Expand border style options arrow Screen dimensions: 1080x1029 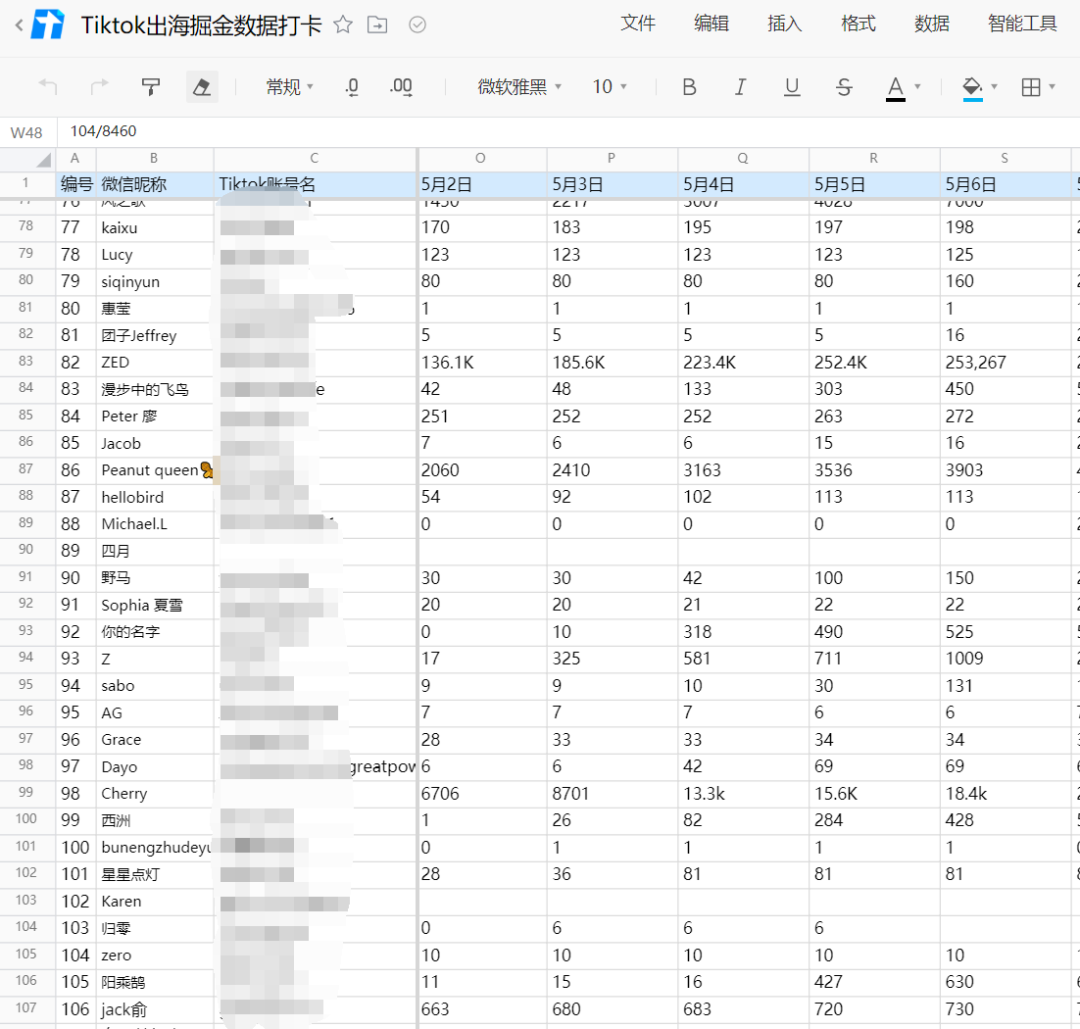pos(1052,87)
